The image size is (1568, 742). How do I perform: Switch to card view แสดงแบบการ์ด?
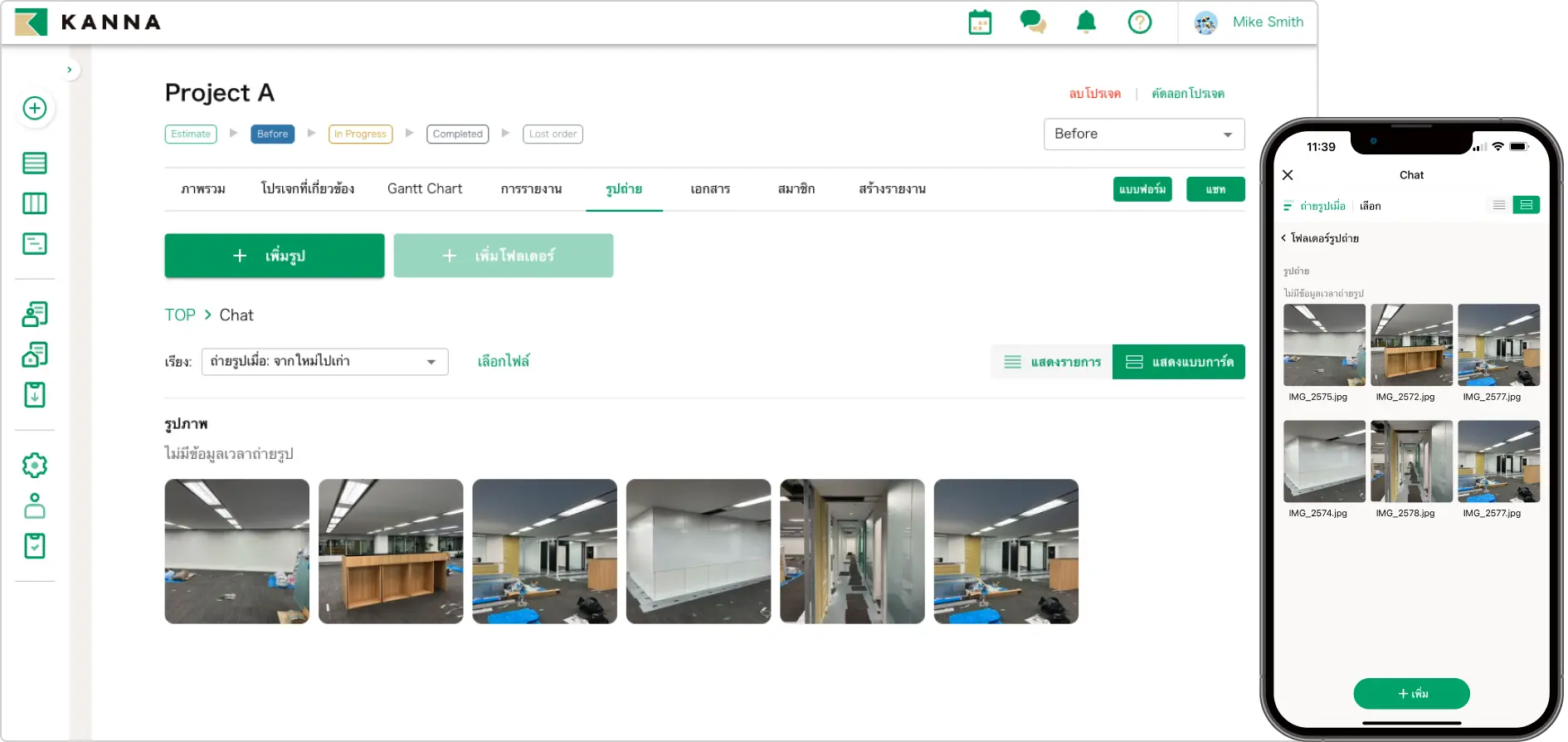pyautogui.click(x=1178, y=362)
